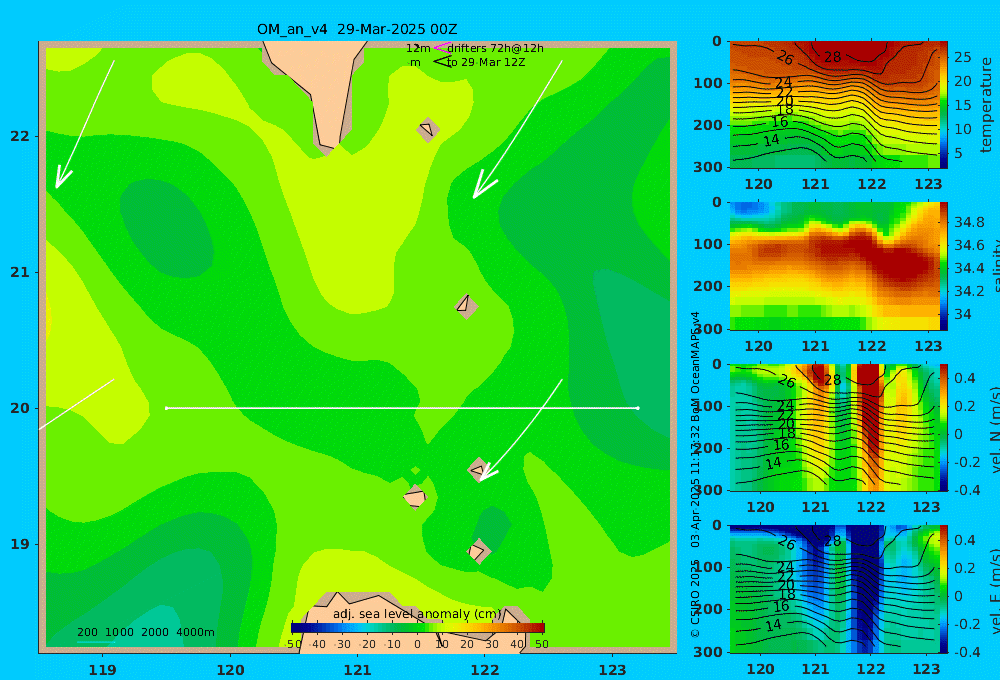Click the '121' longitude label on the main map
The image size is (1000, 680).
pyautogui.click(x=357, y=670)
